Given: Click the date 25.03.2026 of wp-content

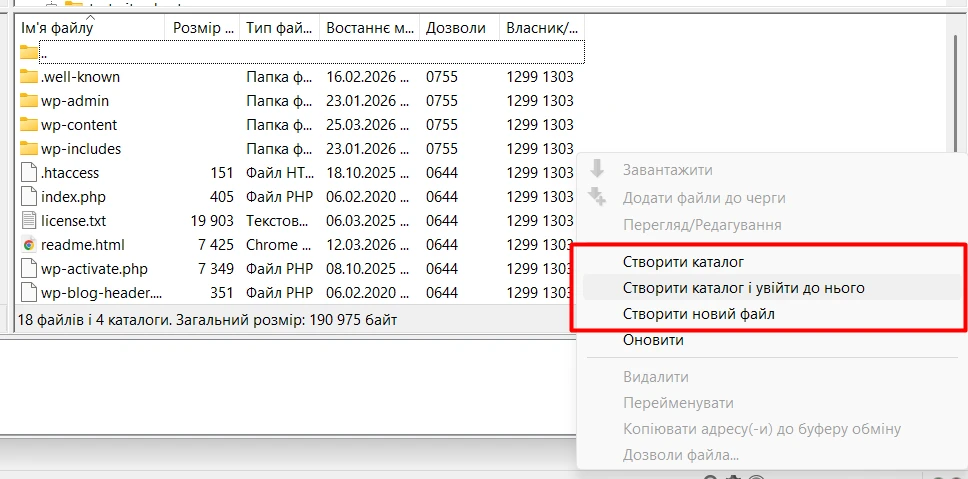Looking at the screenshot, I should [367, 125].
